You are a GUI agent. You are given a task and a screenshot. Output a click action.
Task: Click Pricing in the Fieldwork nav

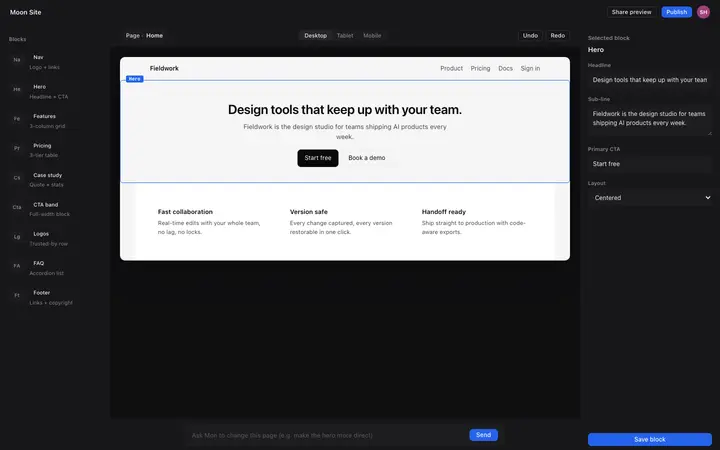[480, 68]
